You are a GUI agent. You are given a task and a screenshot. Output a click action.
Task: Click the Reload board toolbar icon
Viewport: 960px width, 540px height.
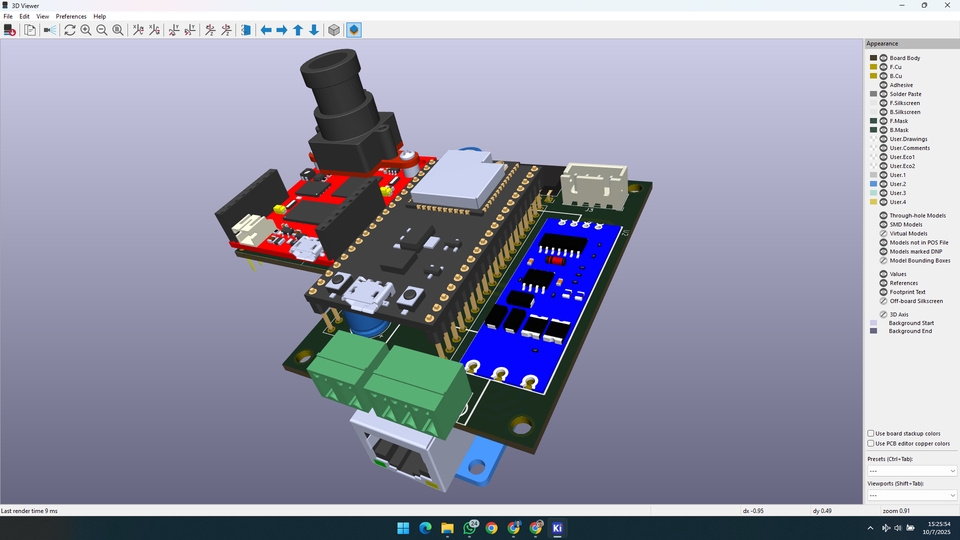coord(70,30)
